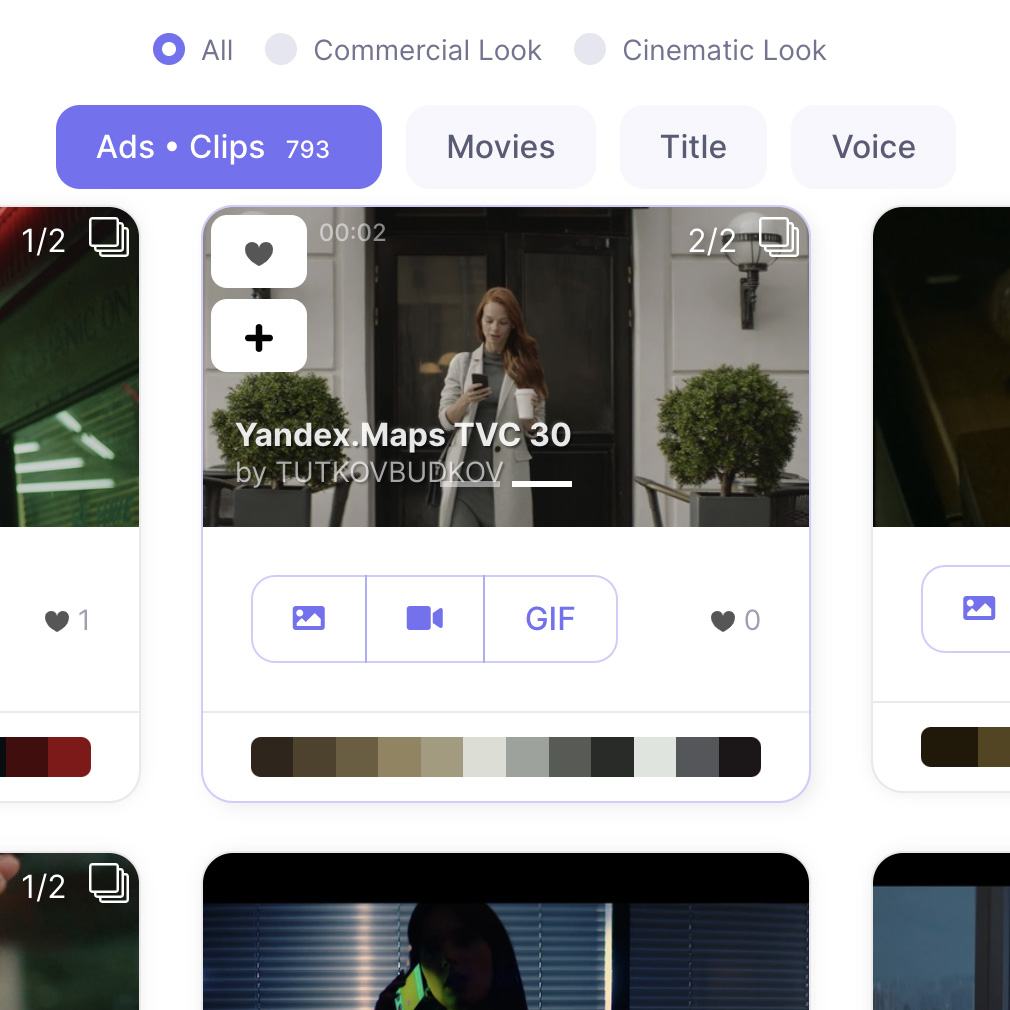Select the darkest swatch on the right card palette

[949, 747]
